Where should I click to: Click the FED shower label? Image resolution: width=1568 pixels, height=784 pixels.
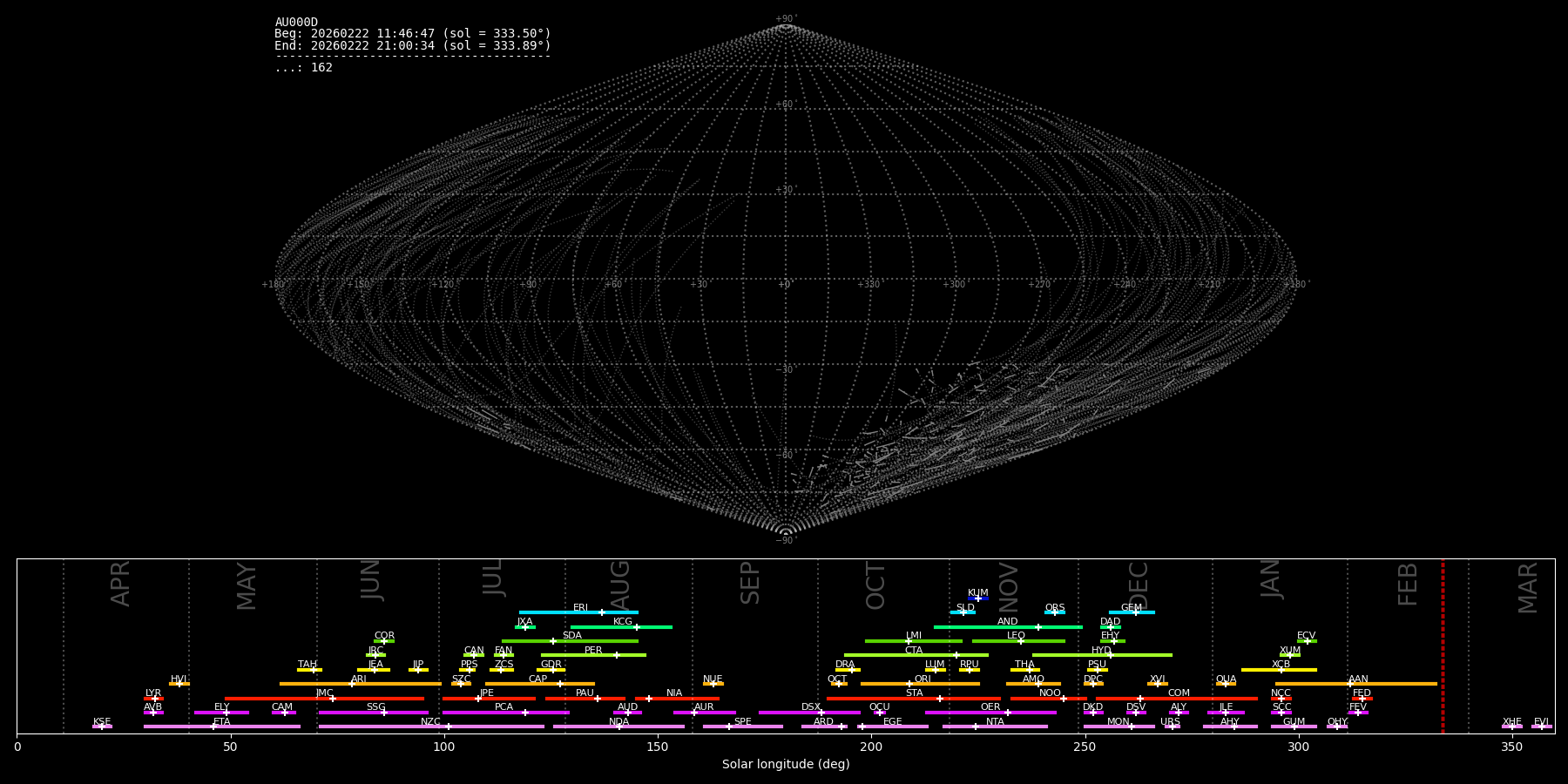1362,693
